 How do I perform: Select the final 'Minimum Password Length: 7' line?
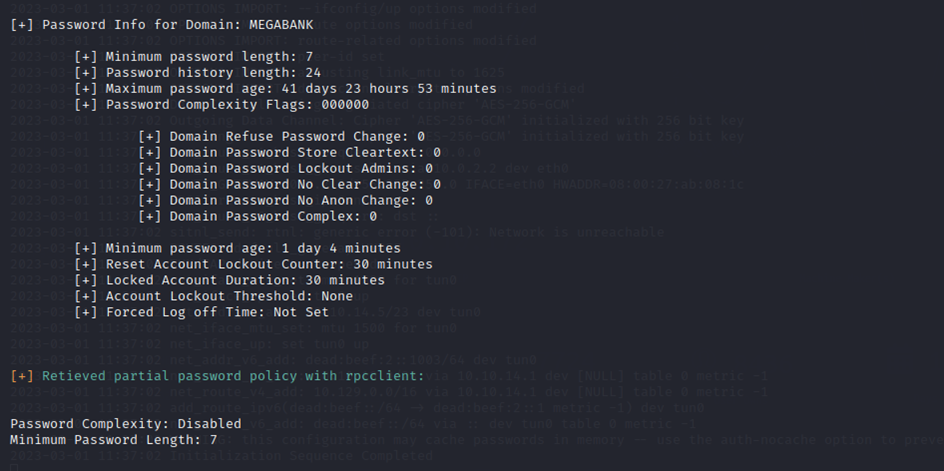pyautogui.click(x=113, y=440)
